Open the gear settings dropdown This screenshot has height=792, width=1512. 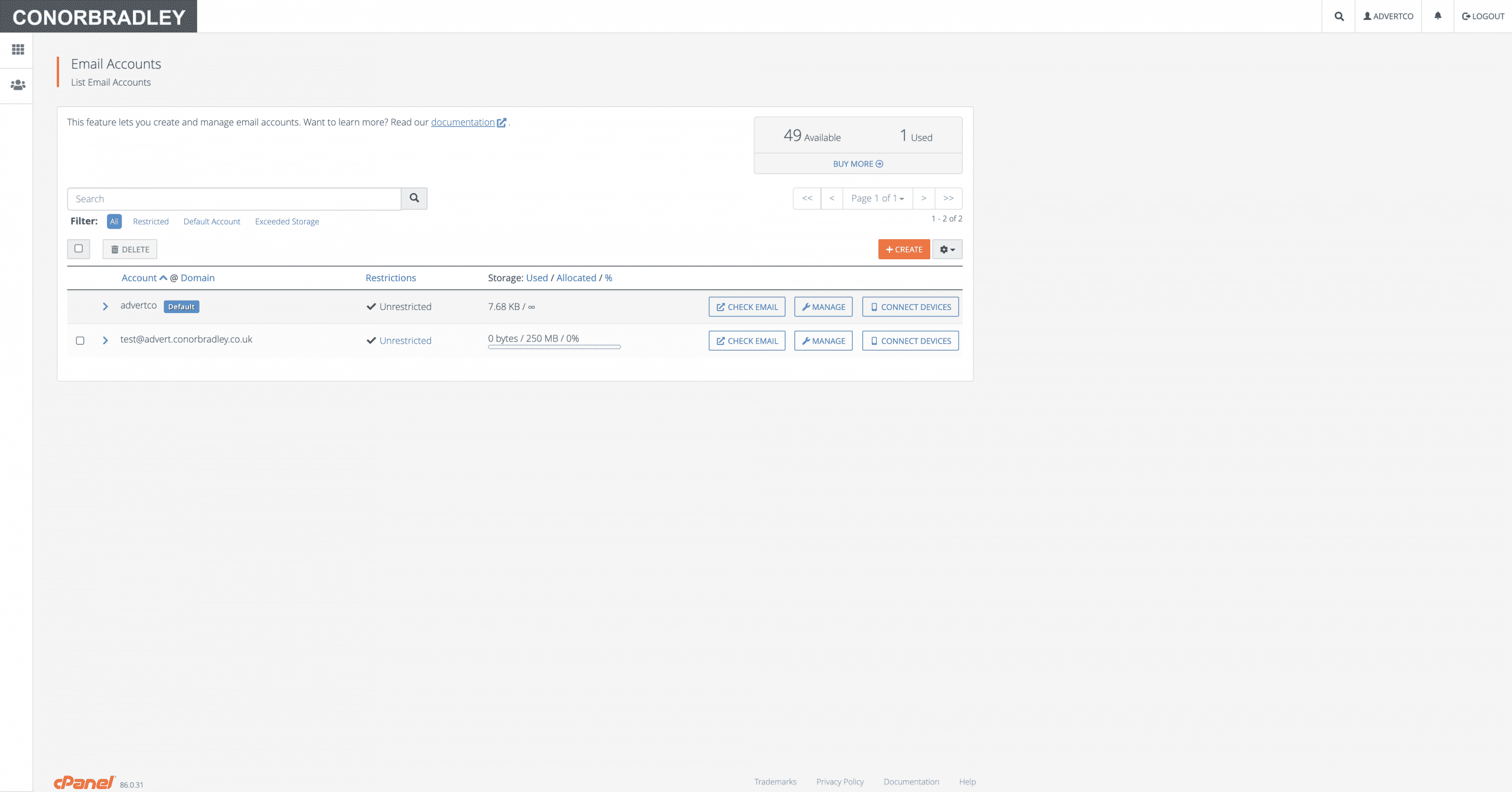947,249
